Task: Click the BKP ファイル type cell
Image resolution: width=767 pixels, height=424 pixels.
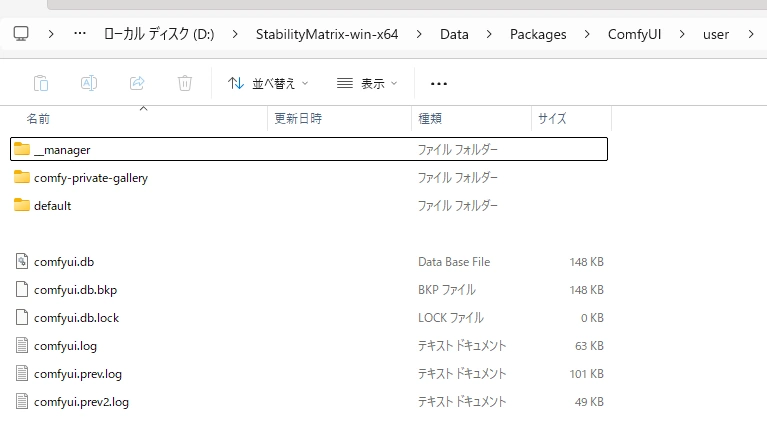Action: 447,290
